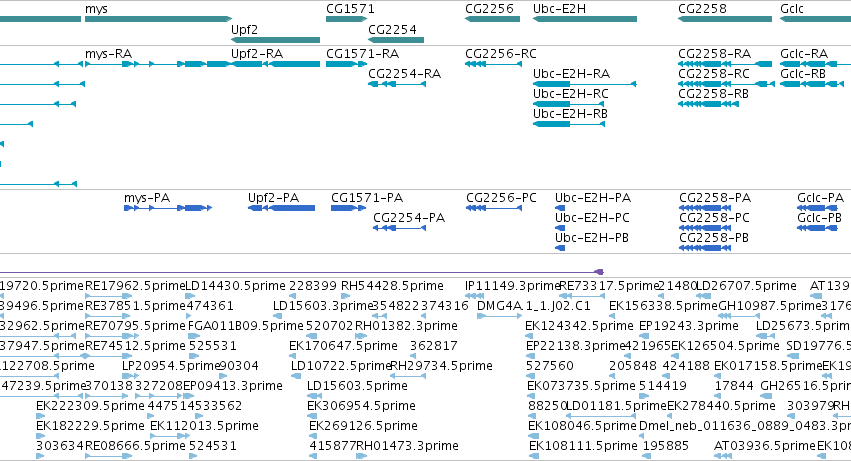Click the CG2254-PA protein label
The image size is (851, 461).
pos(409,217)
